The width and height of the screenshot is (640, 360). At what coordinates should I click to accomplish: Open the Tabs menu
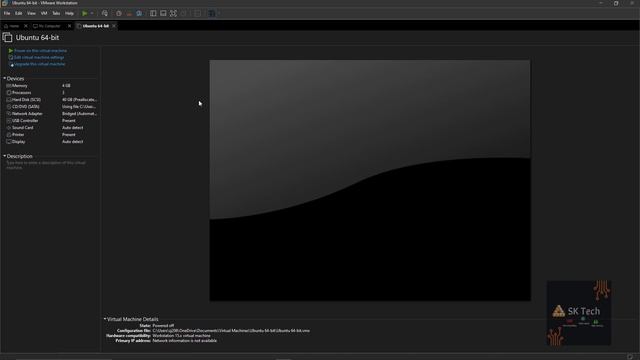[x=56, y=13]
